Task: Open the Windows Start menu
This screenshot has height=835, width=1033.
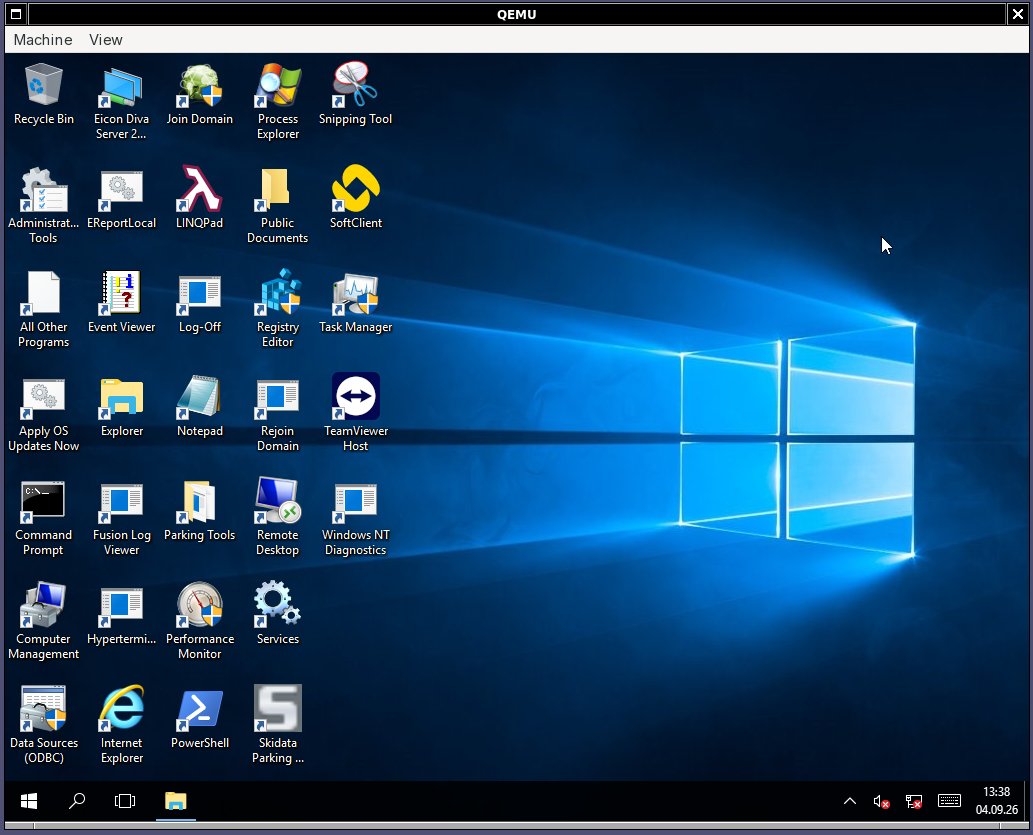Action: click(29, 801)
